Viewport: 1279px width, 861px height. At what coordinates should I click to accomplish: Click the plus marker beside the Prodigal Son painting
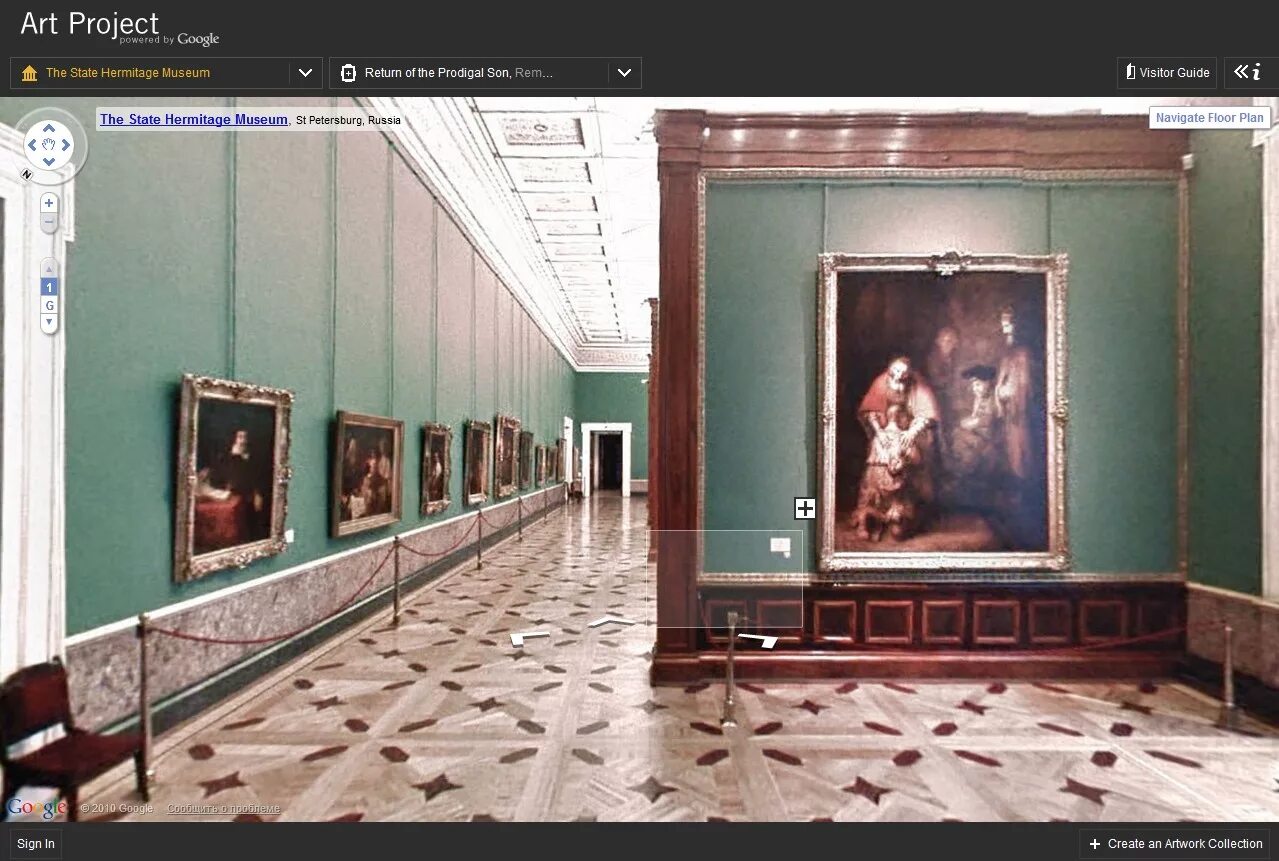(805, 508)
